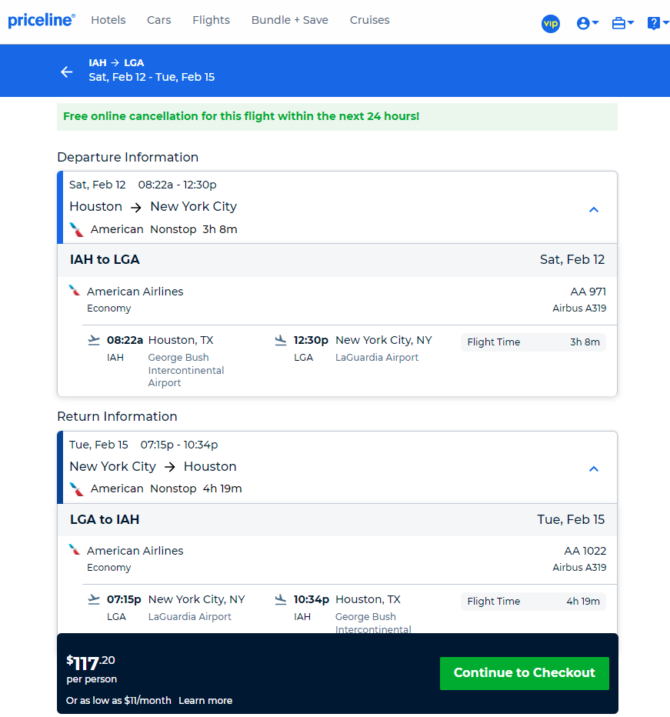Screen dimensions: 670x717
Task: Collapse the Houston to New York departure details
Action: click(594, 209)
